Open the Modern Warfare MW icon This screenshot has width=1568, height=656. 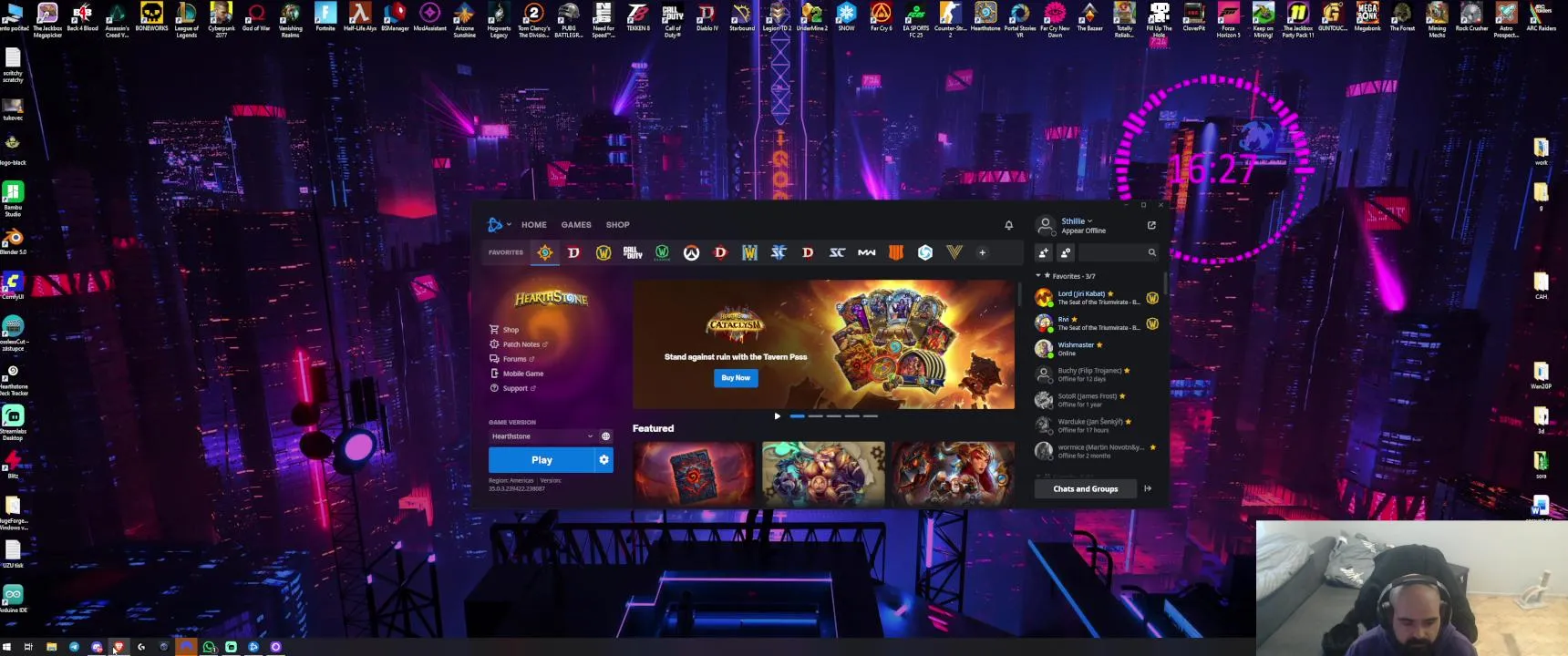(866, 252)
